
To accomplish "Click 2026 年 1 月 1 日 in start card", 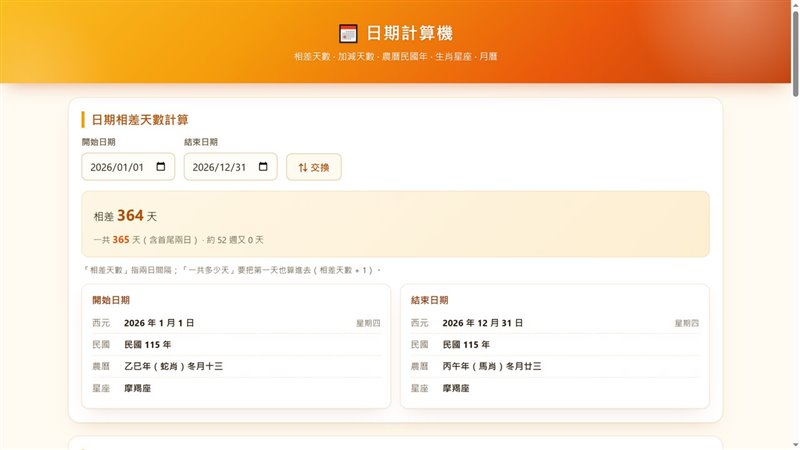I will coord(159,323).
